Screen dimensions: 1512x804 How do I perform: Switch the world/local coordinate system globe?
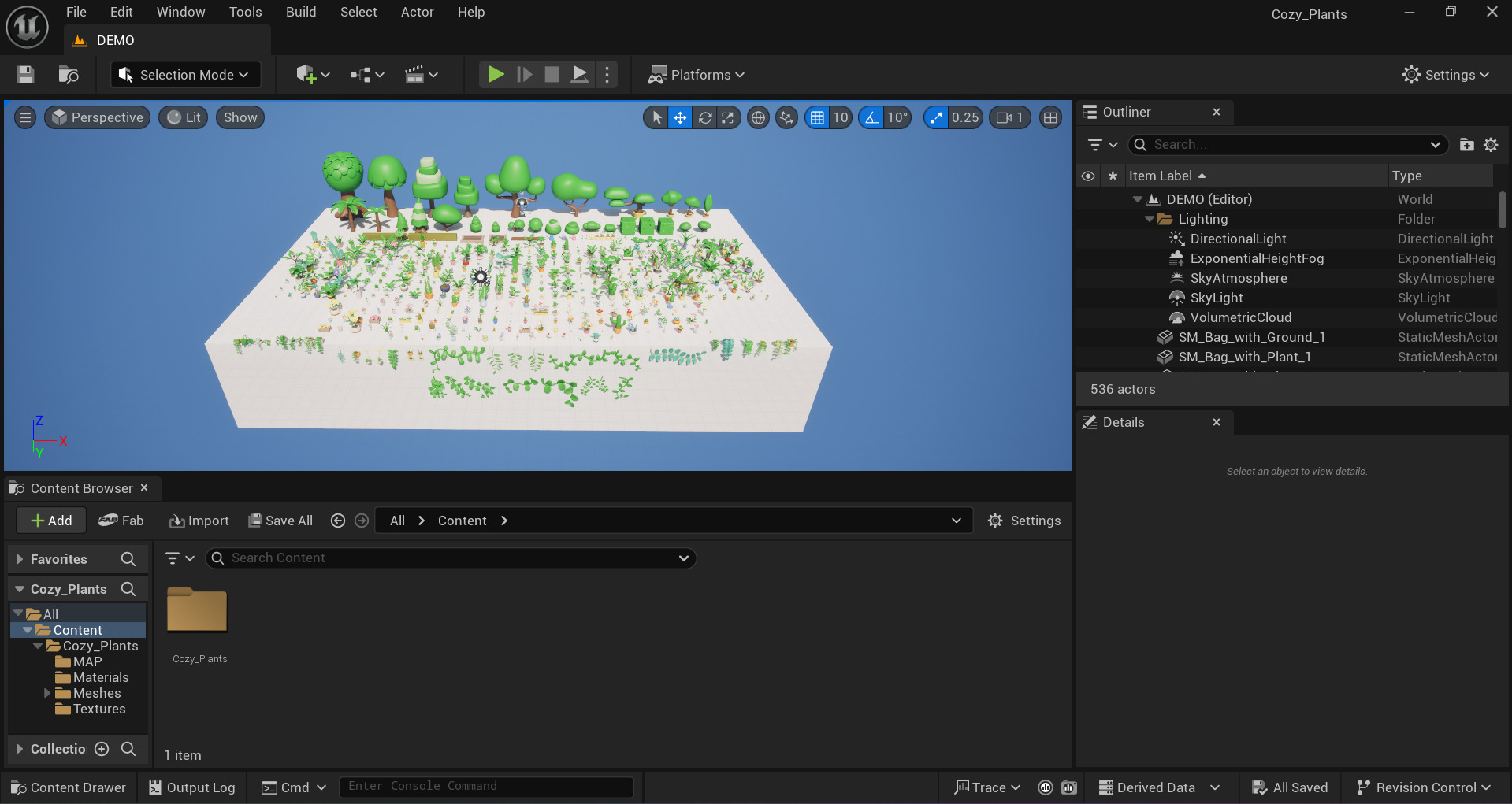click(758, 117)
